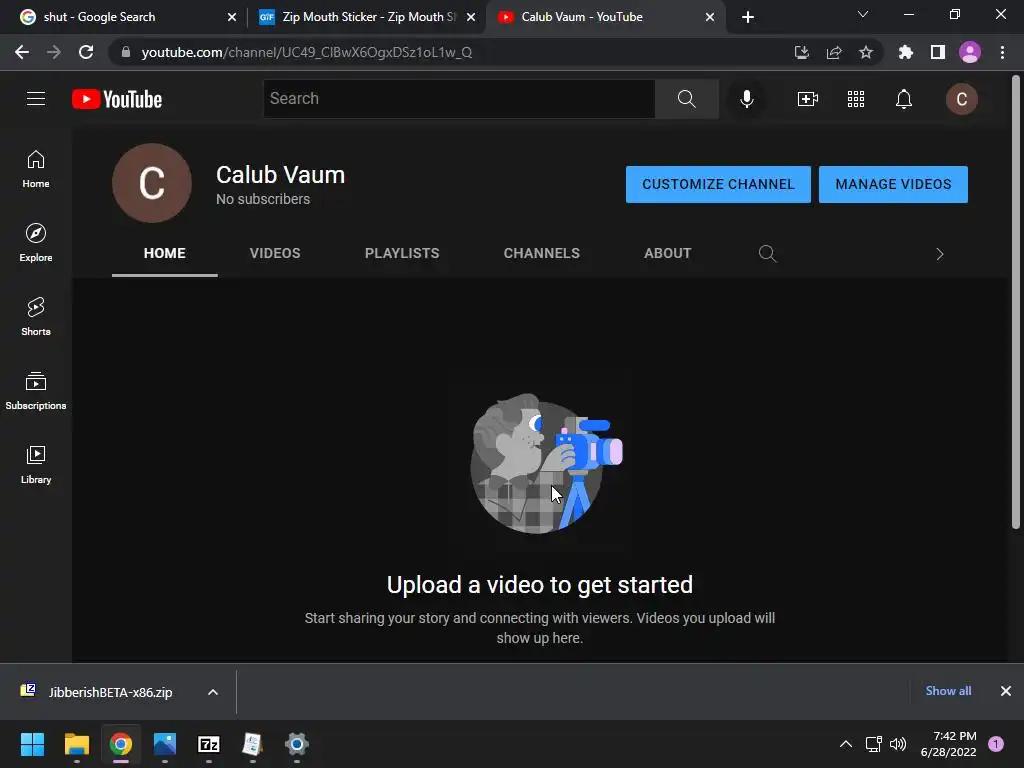Click the browser back arrow

tap(22, 52)
